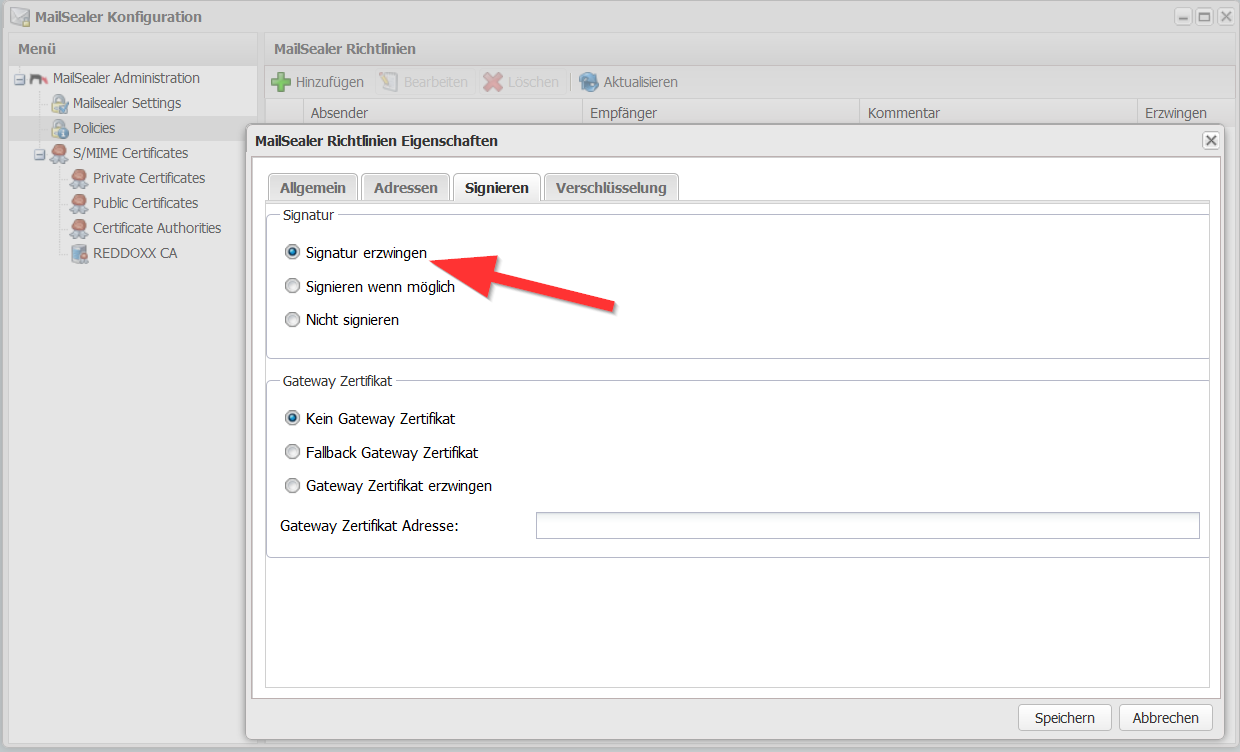The width and height of the screenshot is (1240, 752).
Task: Select REDDOXX CA in the menu tree
Action: point(134,253)
